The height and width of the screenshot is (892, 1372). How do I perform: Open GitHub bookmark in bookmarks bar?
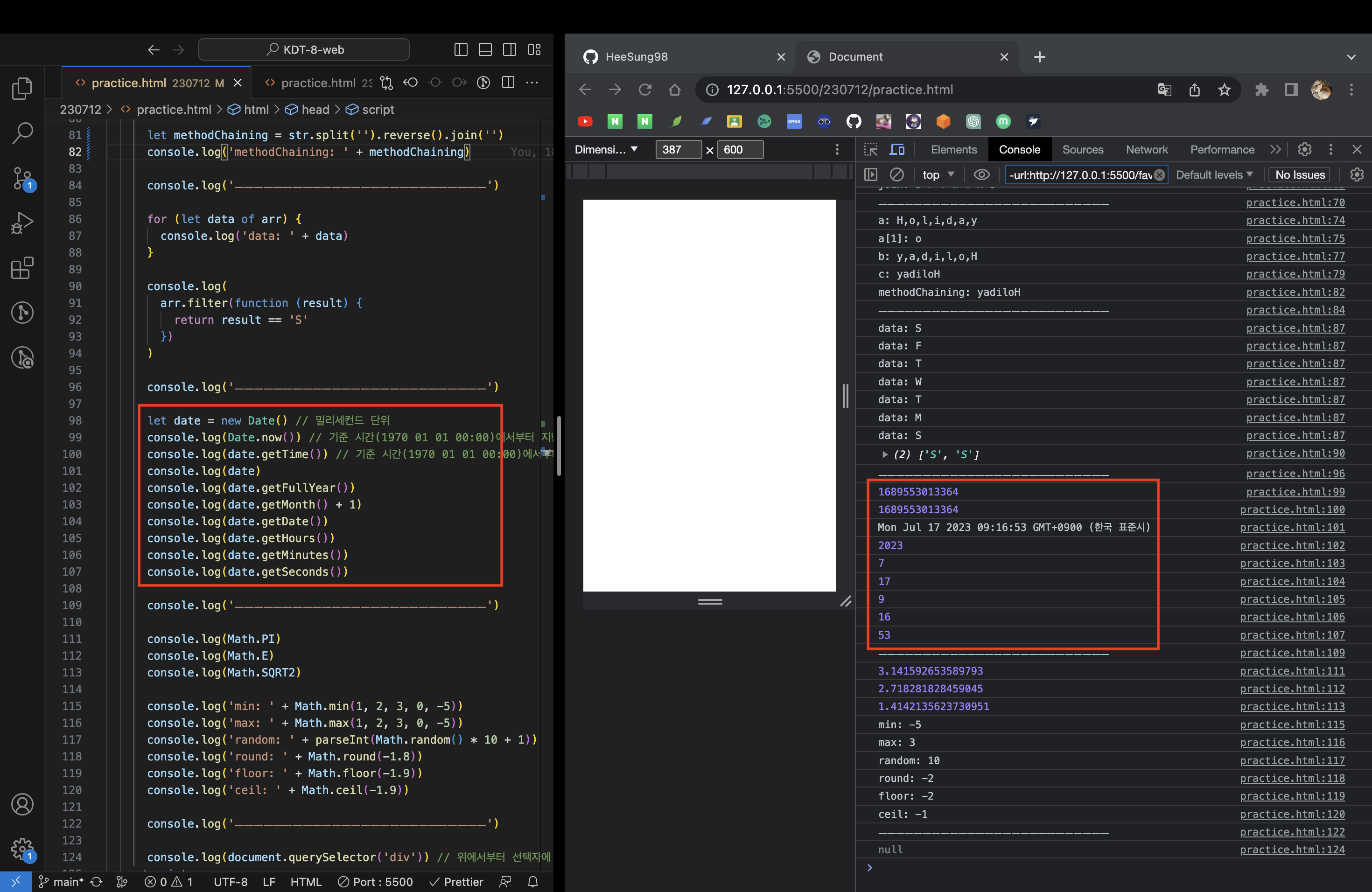point(854,121)
